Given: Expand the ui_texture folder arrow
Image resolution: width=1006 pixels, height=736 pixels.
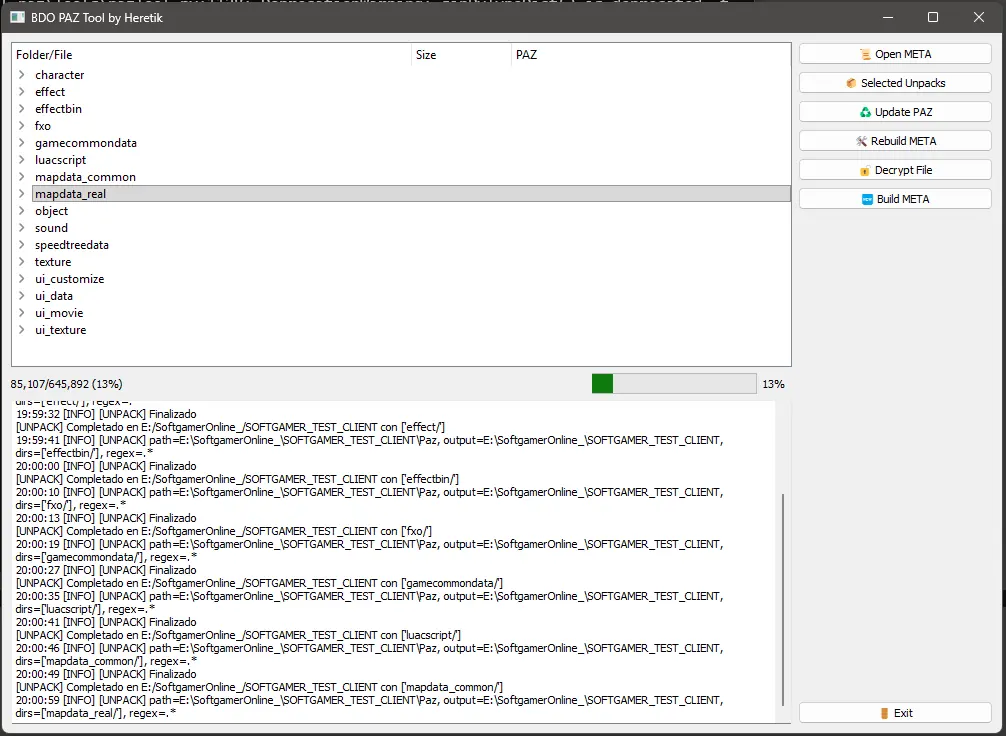Looking at the screenshot, I should point(21,330).
